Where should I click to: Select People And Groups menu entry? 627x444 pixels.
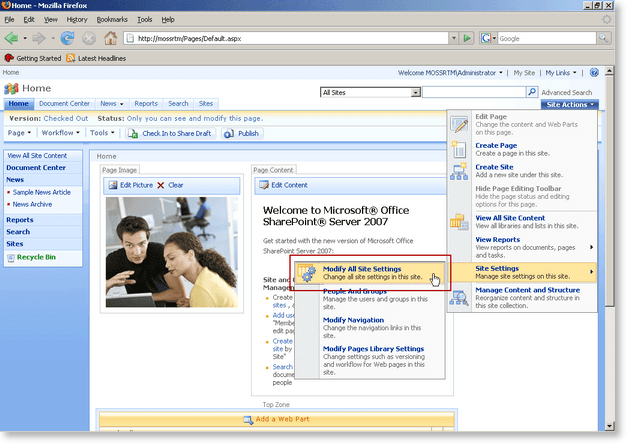click(x=355, y=292)
